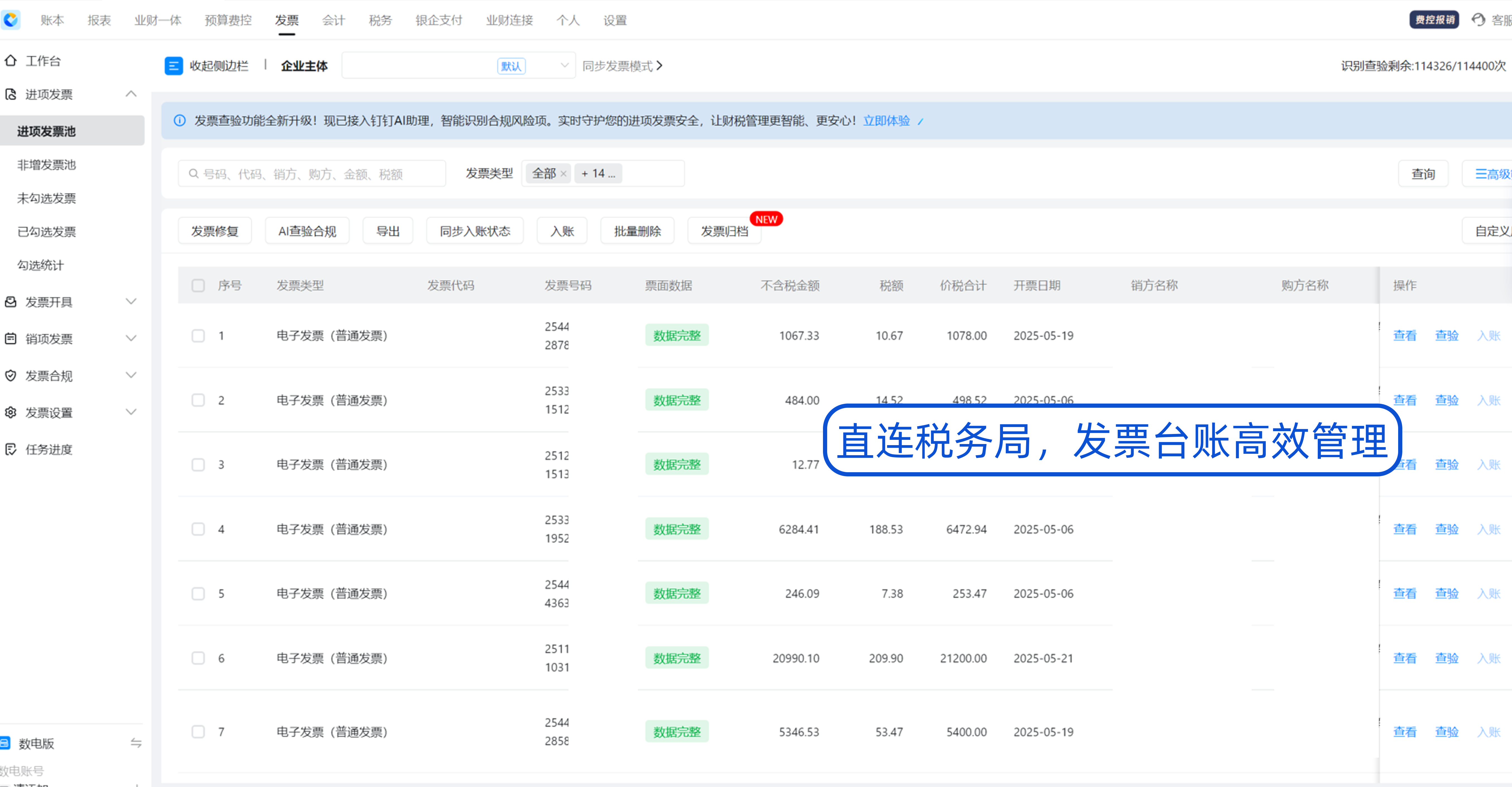
Task: Click the app logo icon
Action: tap(11, 19)
